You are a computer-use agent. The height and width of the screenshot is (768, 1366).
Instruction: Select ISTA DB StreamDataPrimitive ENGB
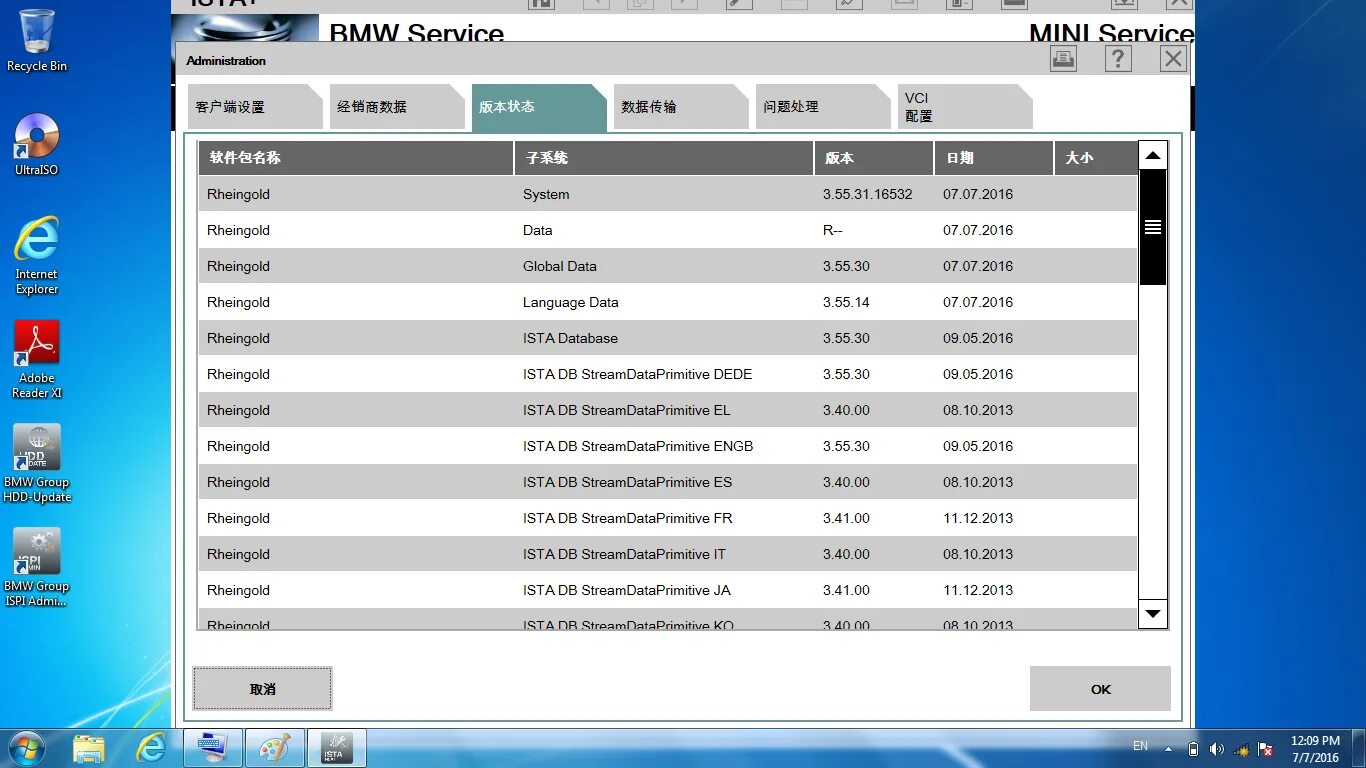(x=638, y=446)
